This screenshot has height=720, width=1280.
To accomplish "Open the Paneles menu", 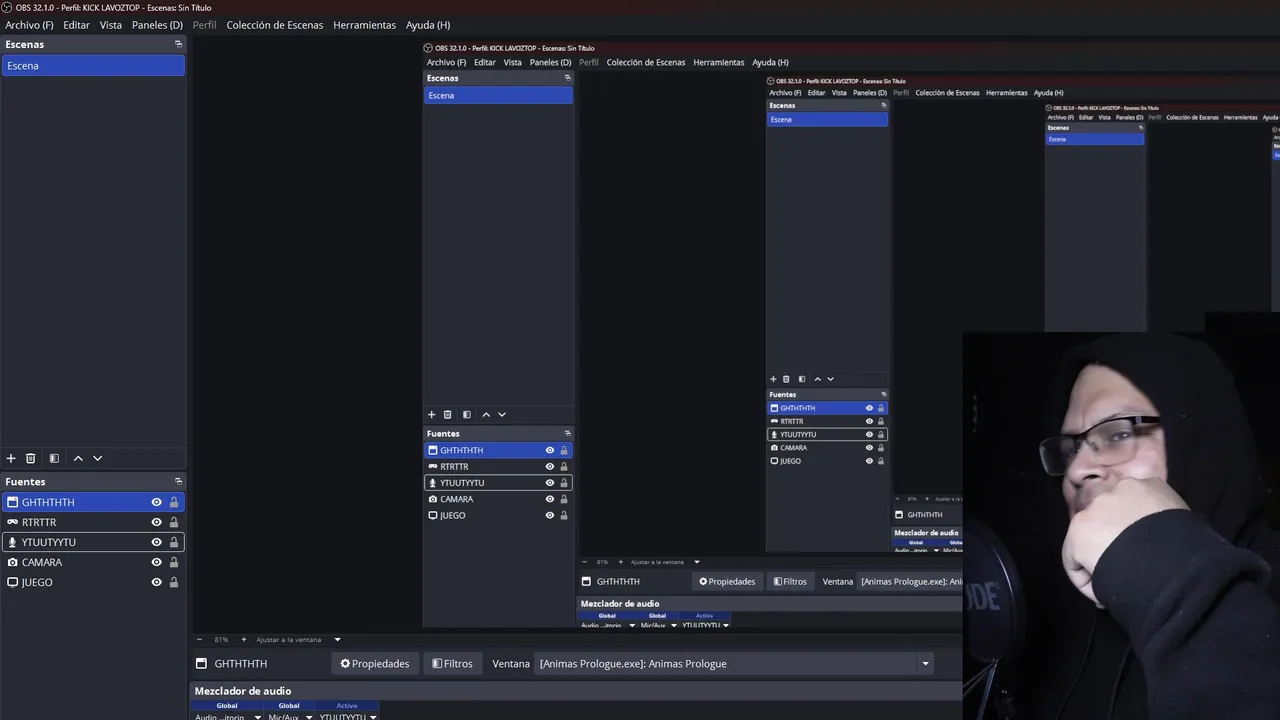I will click(x=157, y=25).
